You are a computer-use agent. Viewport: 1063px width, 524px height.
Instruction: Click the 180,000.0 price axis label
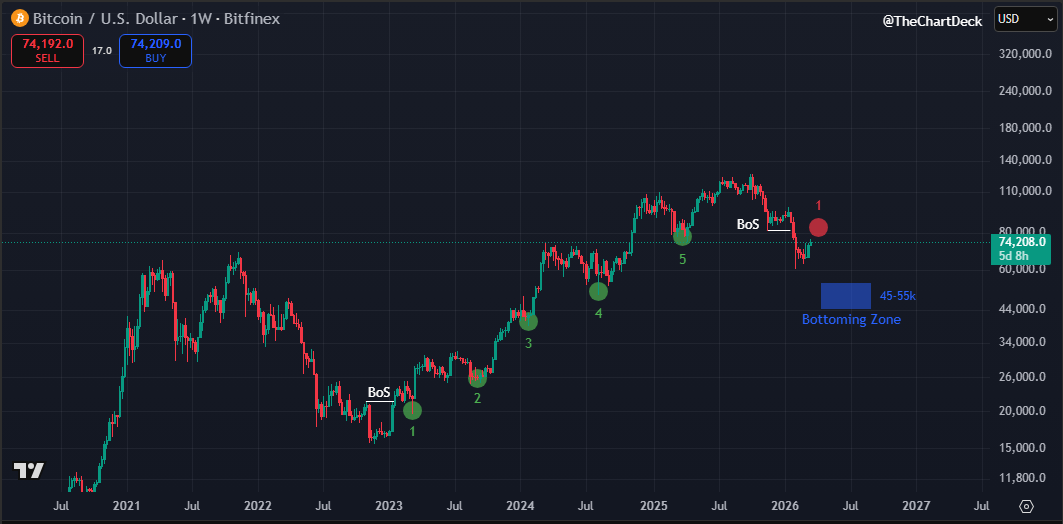1023,127
